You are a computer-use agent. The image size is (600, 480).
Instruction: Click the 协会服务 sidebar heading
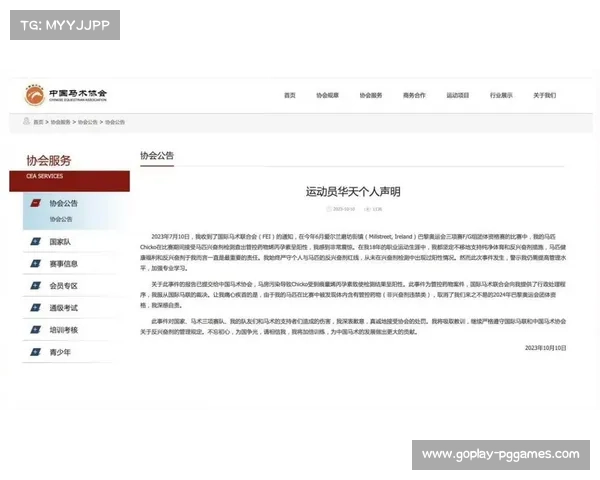[x=49, y=161]
